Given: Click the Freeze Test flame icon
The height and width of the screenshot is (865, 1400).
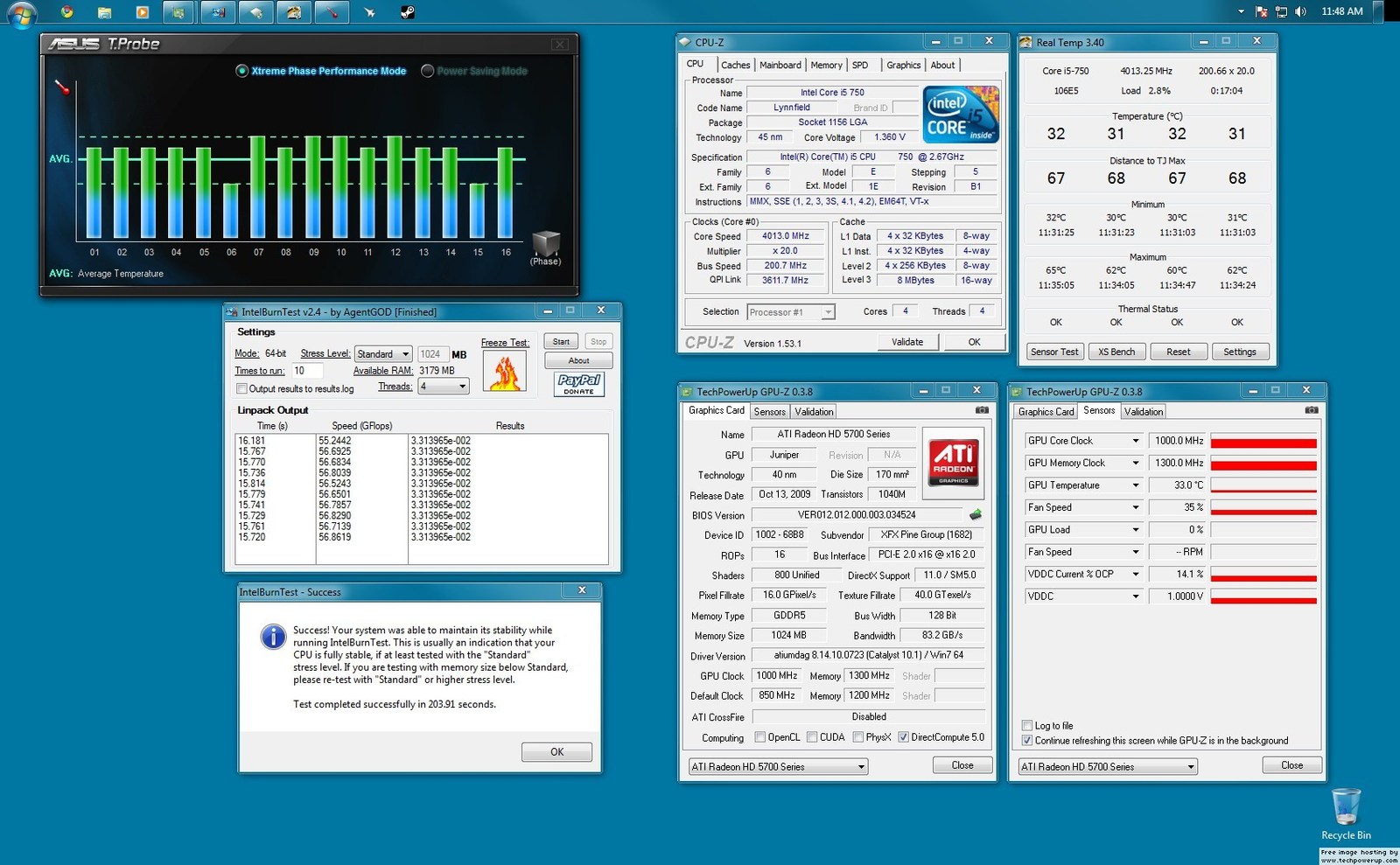Looking at the screenshot, I should click(505, 371).
